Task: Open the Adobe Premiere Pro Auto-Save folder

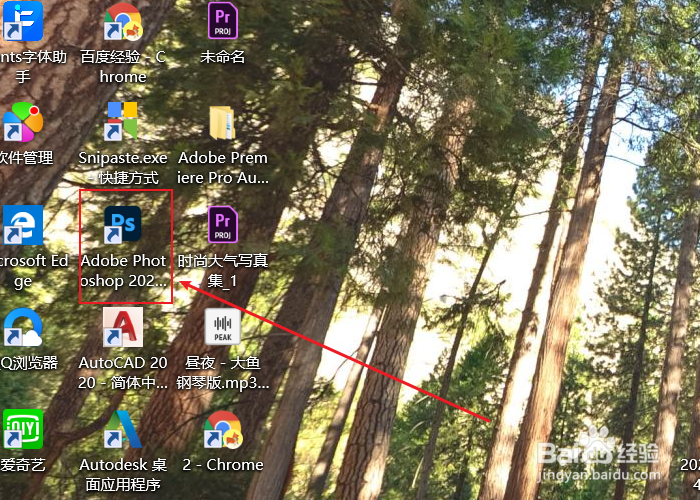Action: tap(222, 123)
